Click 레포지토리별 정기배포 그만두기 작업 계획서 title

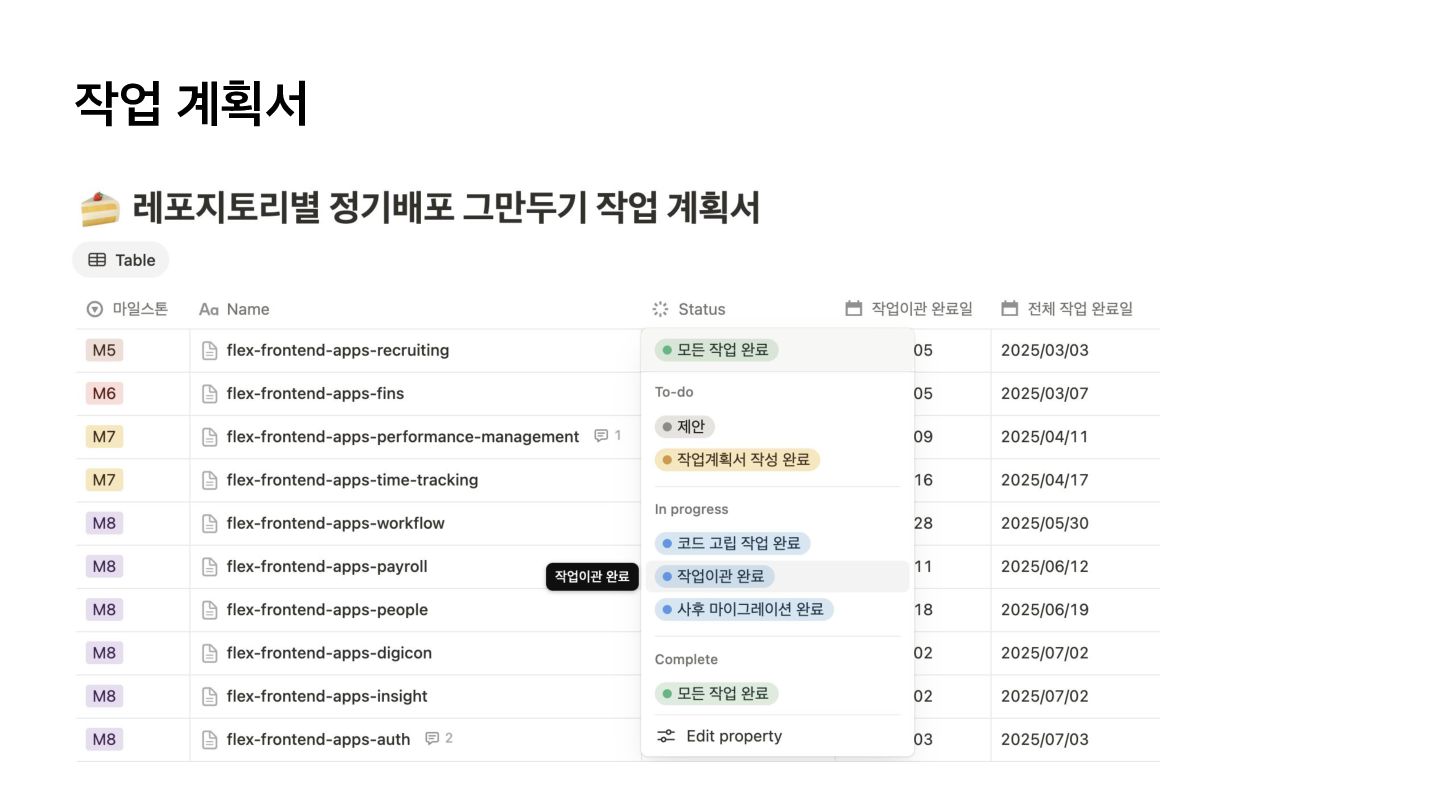click(x=446, y=208)
